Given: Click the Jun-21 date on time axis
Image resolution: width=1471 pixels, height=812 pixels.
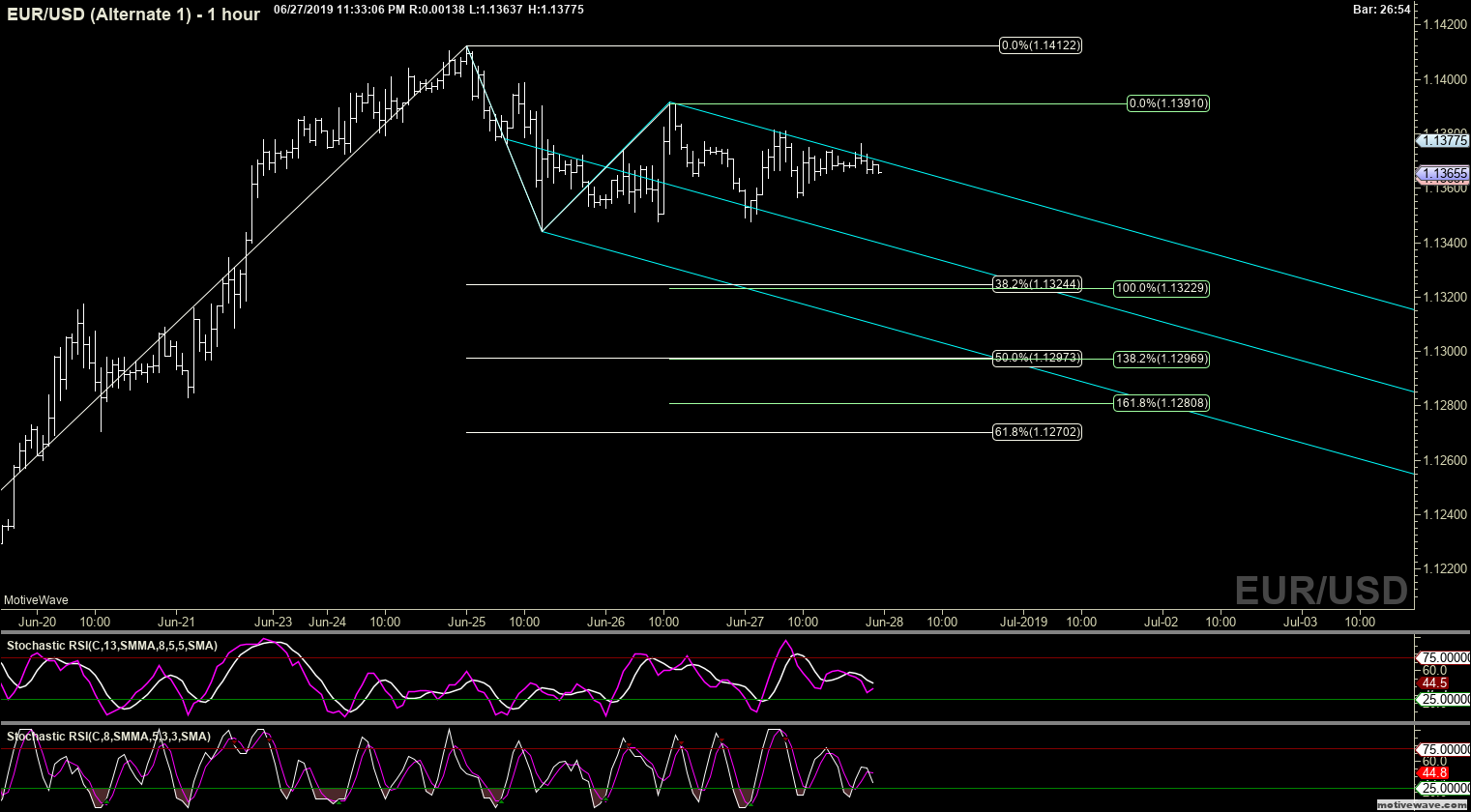Looking at the screenshot, I should tap(177, 622).
